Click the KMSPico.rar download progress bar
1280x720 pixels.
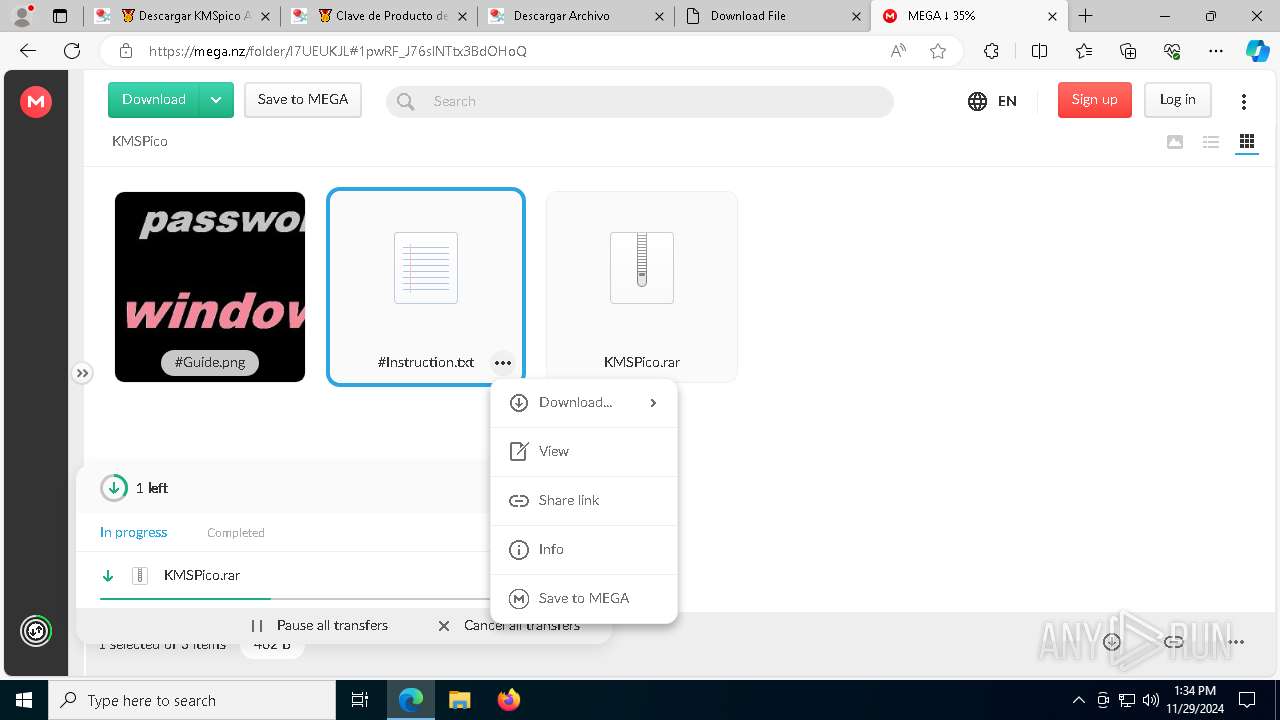coord(296,599)
